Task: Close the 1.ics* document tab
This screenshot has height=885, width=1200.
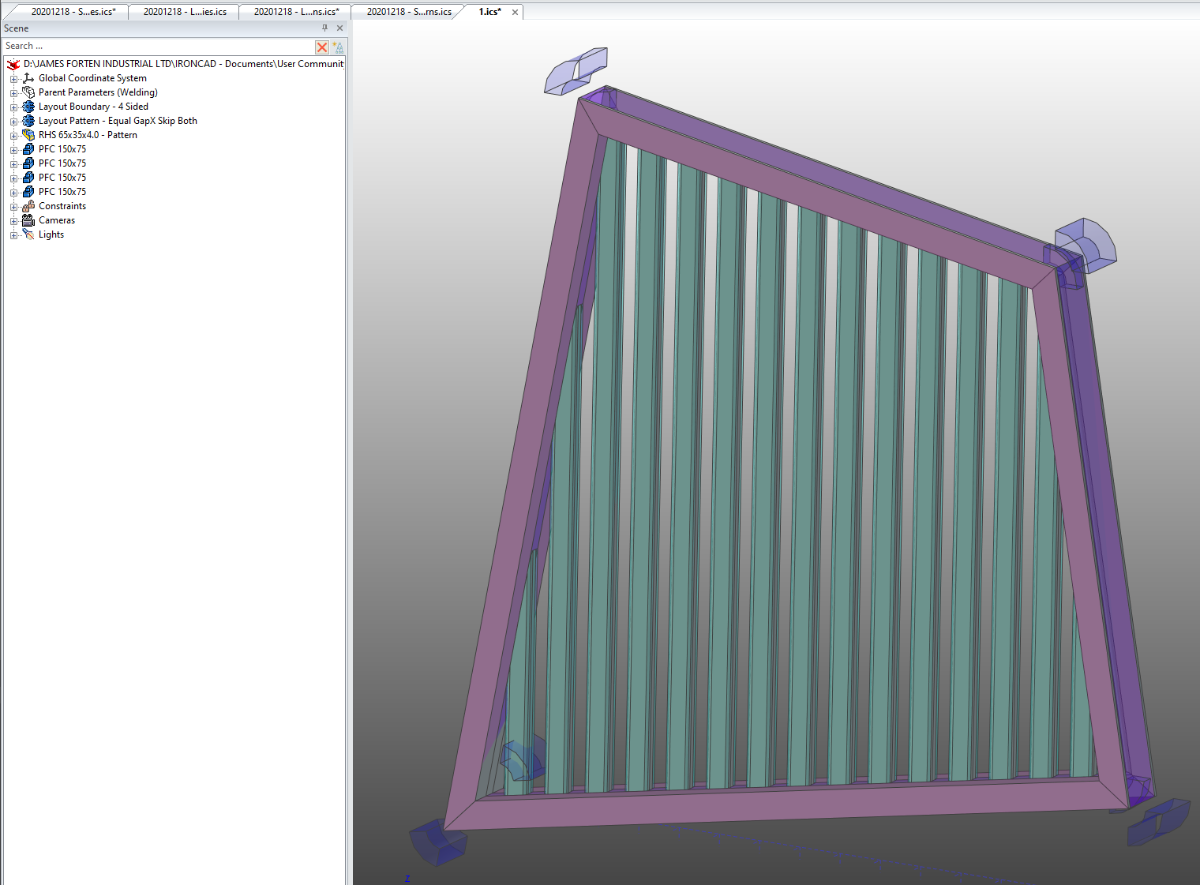Action: (x=514, y=12)
